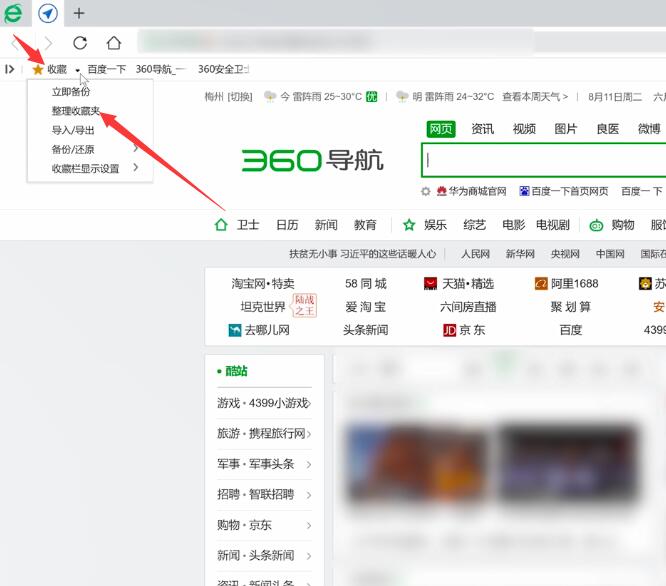
Task: Open the 扶贫无小事 news headline
Action: tap(362, 254)
